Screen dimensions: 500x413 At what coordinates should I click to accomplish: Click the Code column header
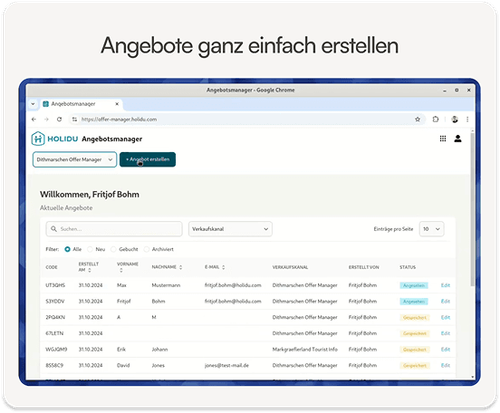tap(52, 267)
